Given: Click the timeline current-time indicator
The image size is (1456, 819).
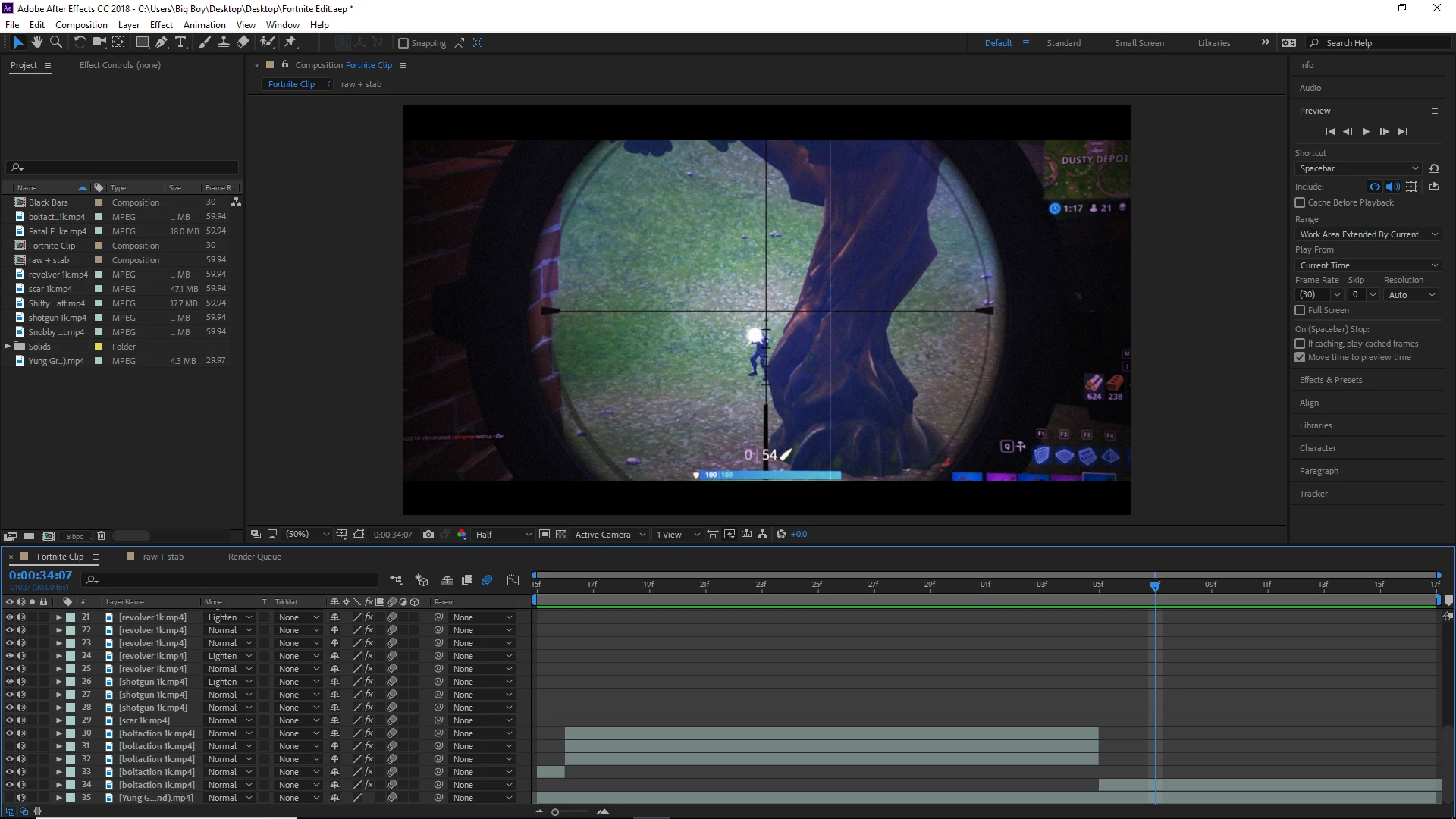Looking at the screenshot, I should click(1155, 586).
